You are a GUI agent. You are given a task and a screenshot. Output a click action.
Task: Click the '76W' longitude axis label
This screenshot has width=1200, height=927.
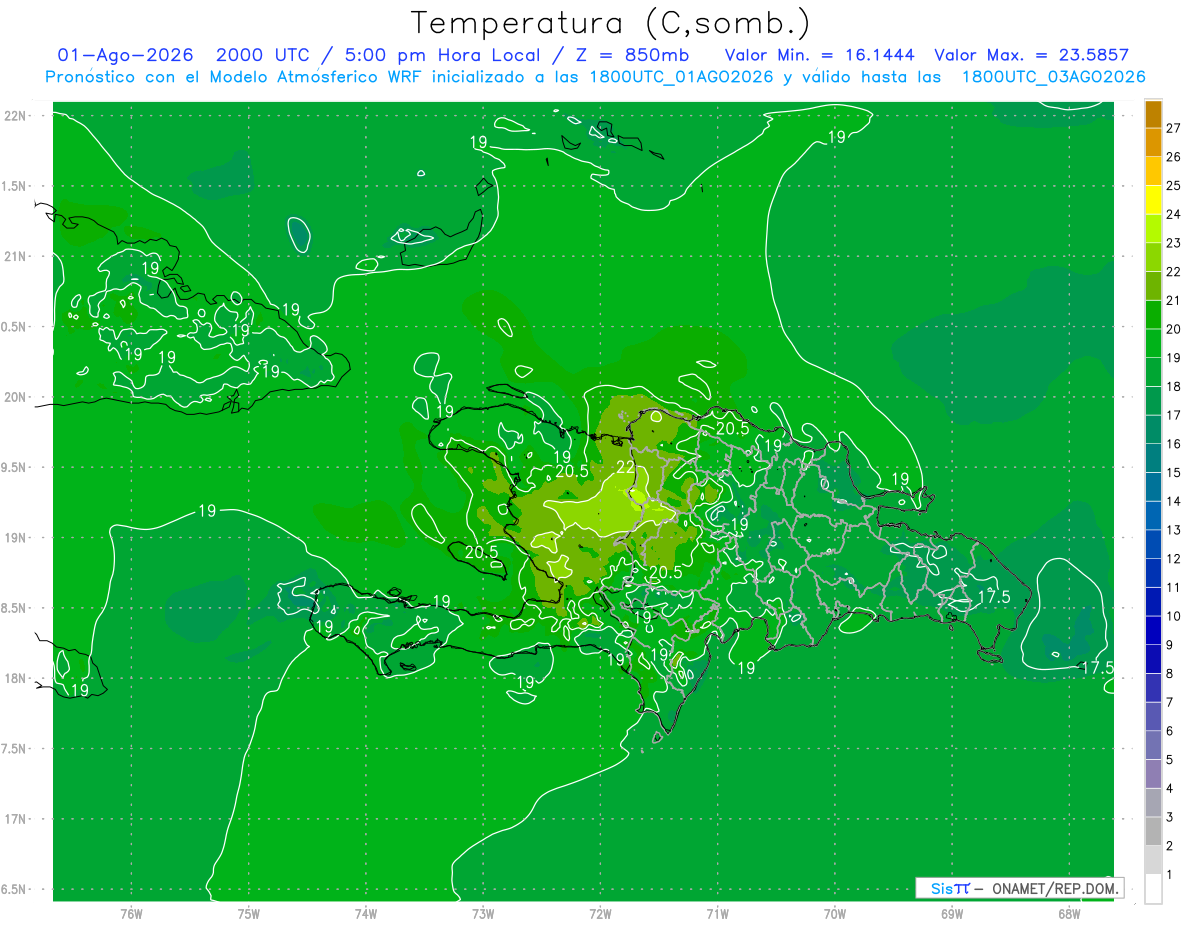click(131, 914)
